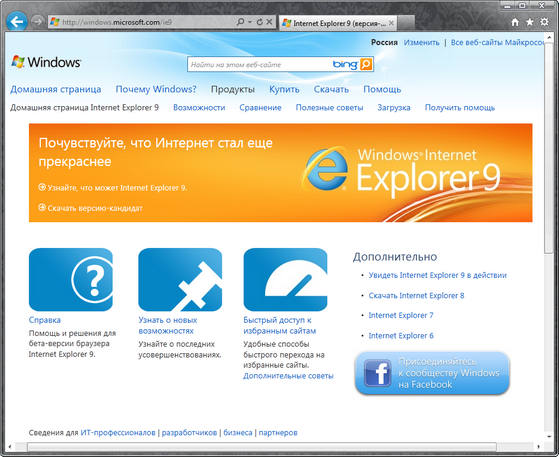Click the Forward navigation arrow
Viewport: 559px width, 457px height.
pyautogui.click(x=37, y=22)
